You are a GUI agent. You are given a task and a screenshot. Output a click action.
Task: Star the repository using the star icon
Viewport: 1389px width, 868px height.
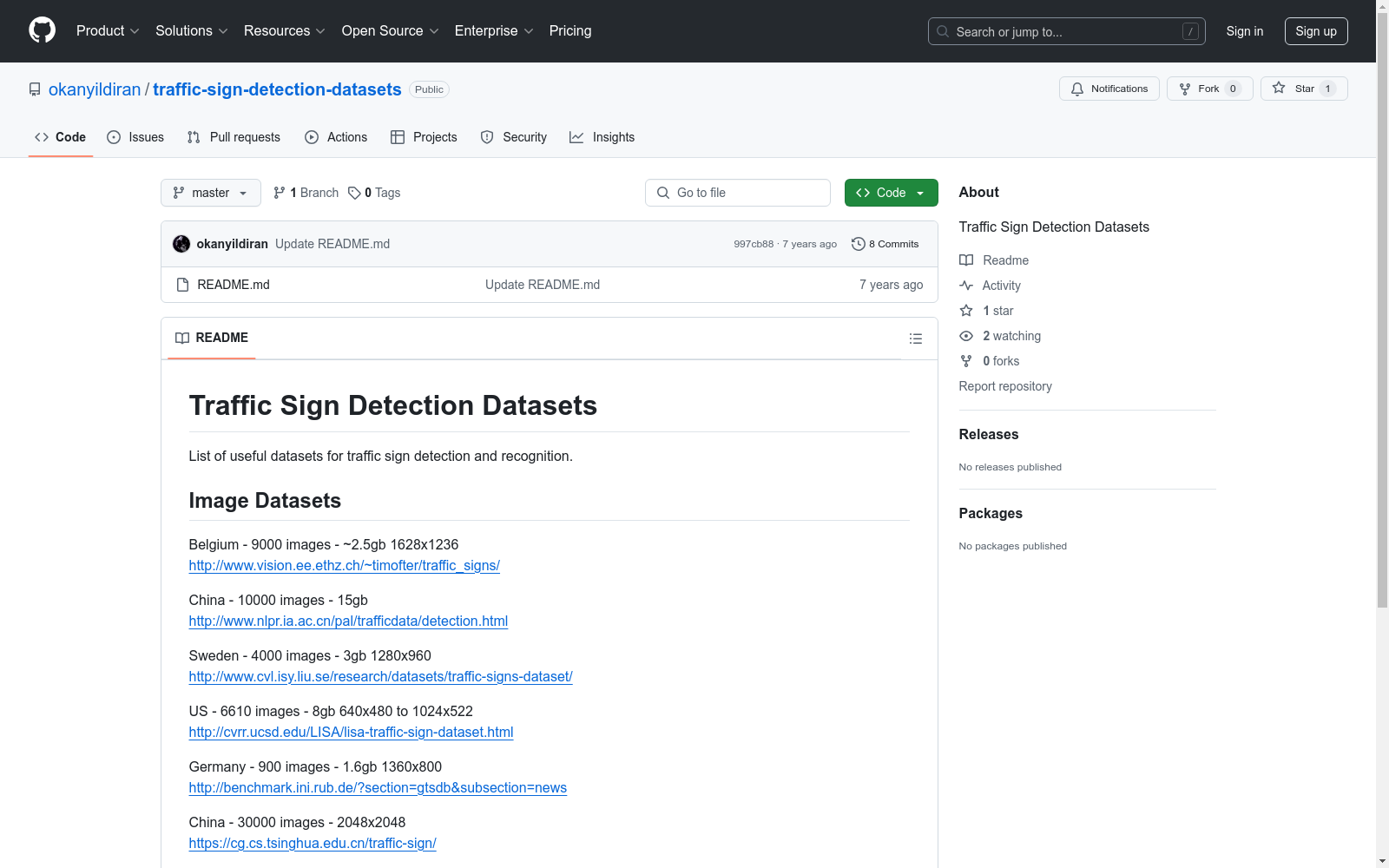1279,88
